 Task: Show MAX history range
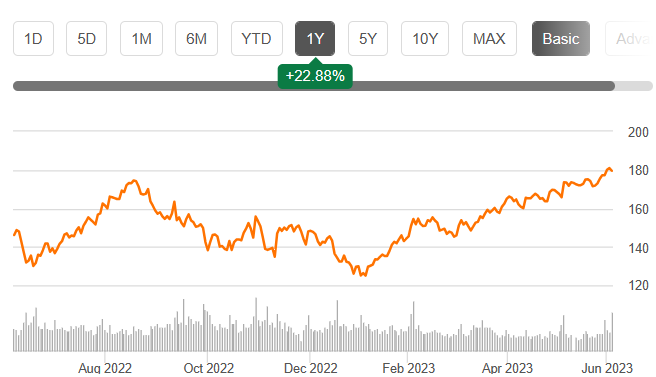489,38
